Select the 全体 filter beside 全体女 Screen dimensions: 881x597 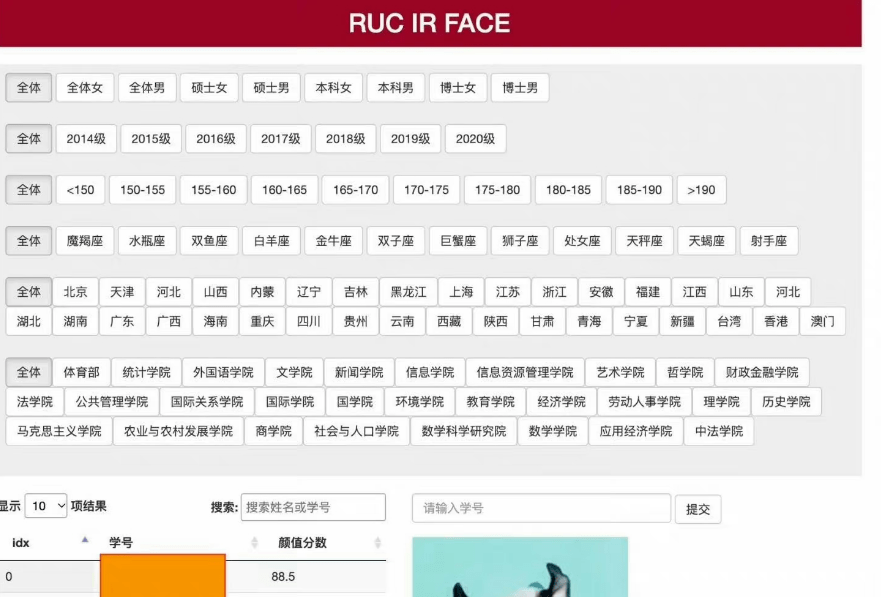[x=29, y=88]
